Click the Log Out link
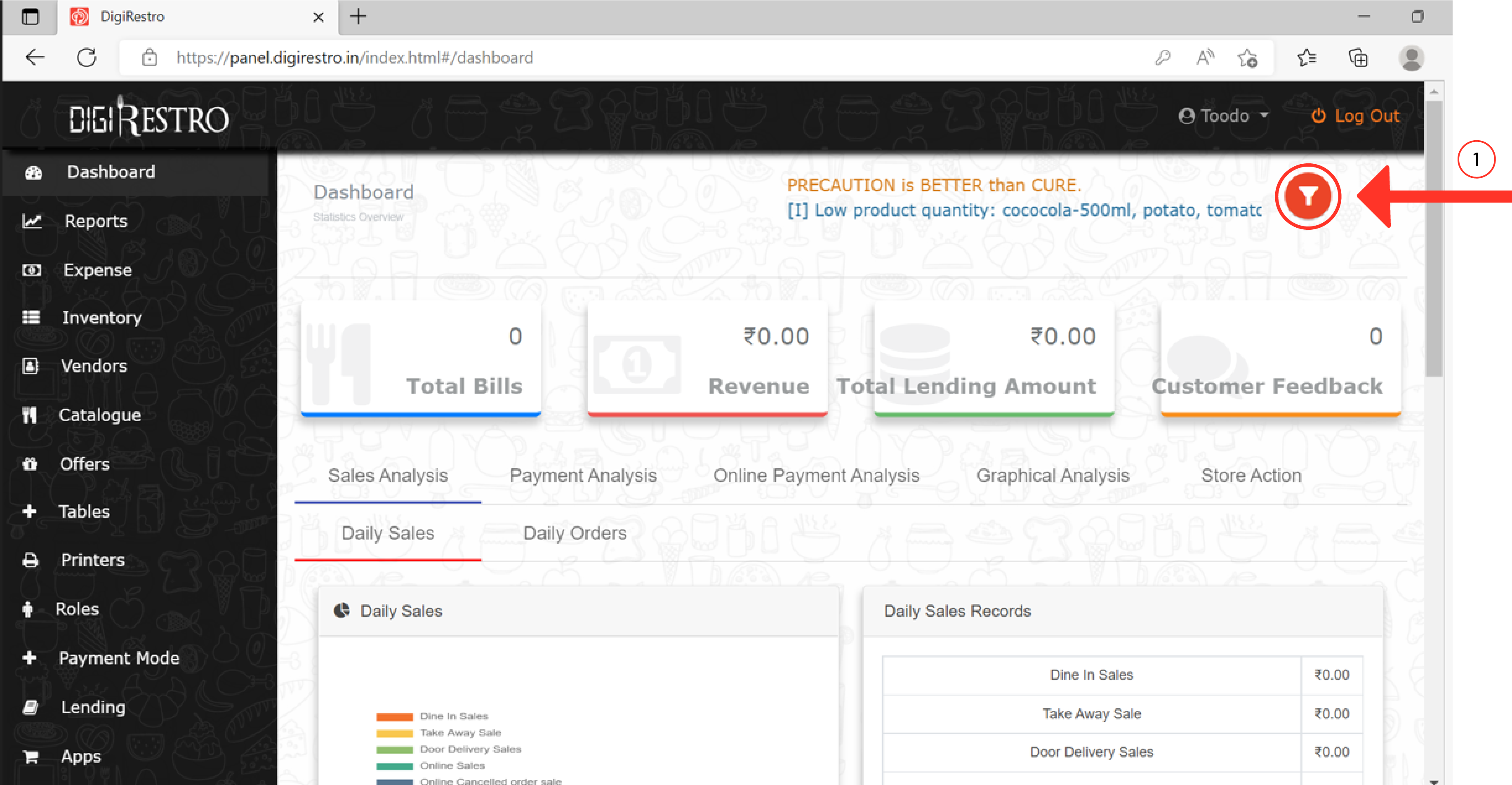The image size is (1512, 785). click(1355, 116)
